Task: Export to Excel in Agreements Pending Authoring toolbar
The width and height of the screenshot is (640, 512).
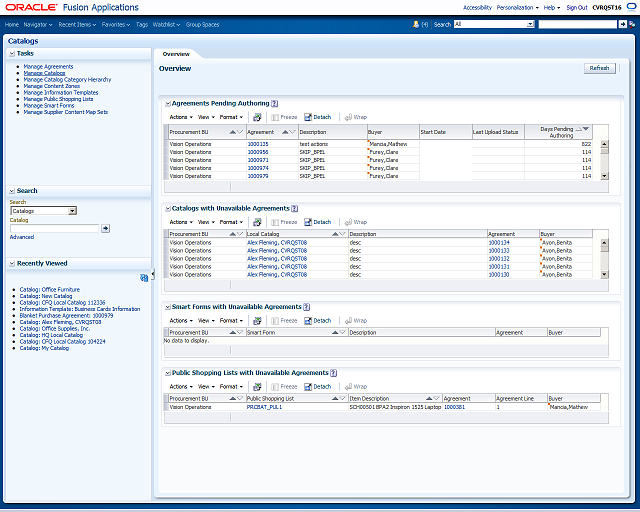Action: click(x=257, y=117)
